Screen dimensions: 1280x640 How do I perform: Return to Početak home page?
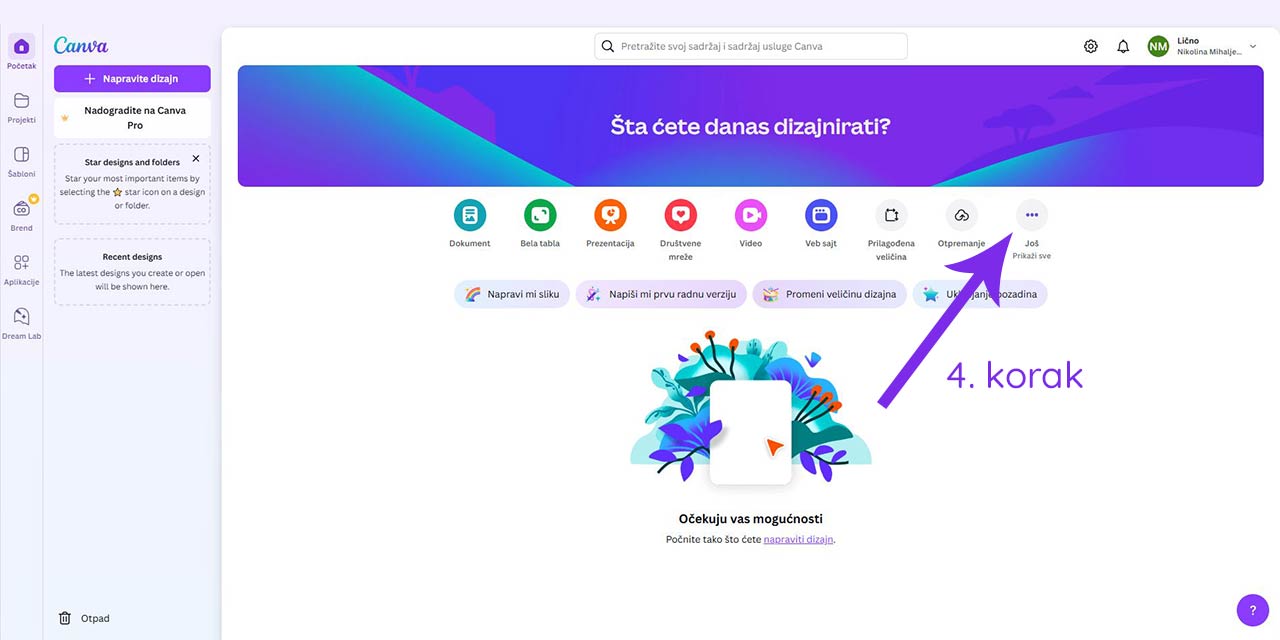point(21,50)
